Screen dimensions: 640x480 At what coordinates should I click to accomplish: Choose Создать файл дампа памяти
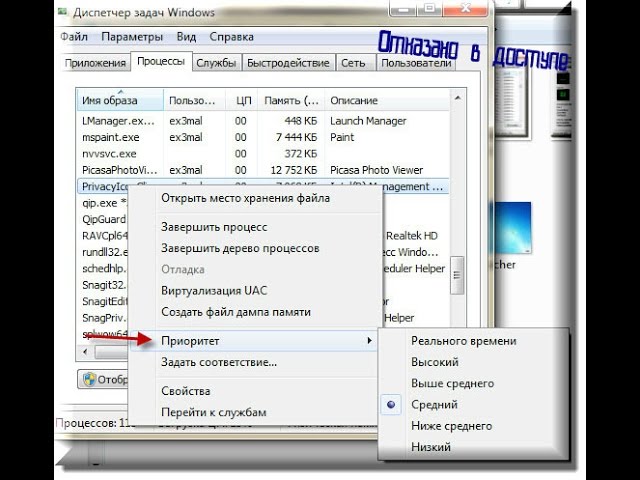(x=254, y=312)
